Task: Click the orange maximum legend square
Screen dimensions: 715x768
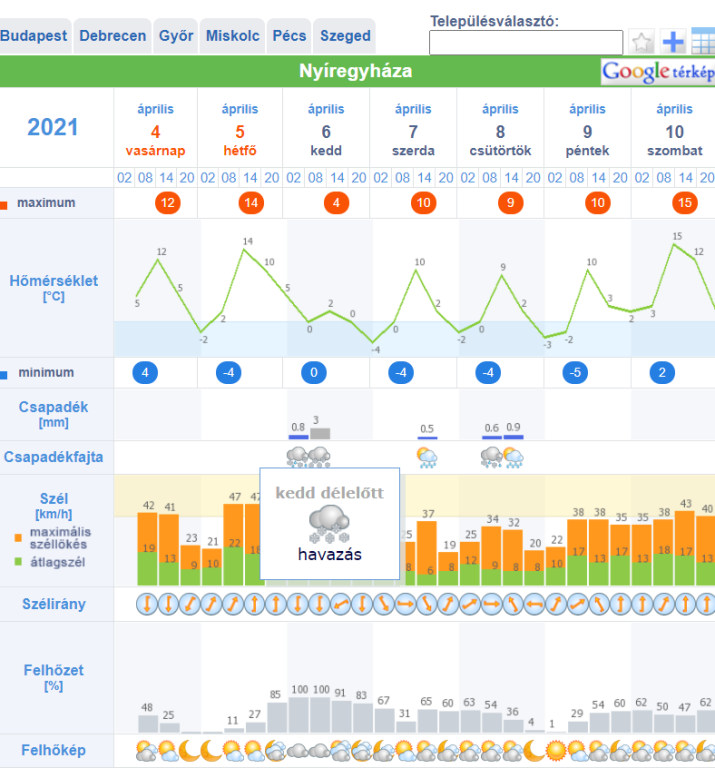Action: coord(5,204)
